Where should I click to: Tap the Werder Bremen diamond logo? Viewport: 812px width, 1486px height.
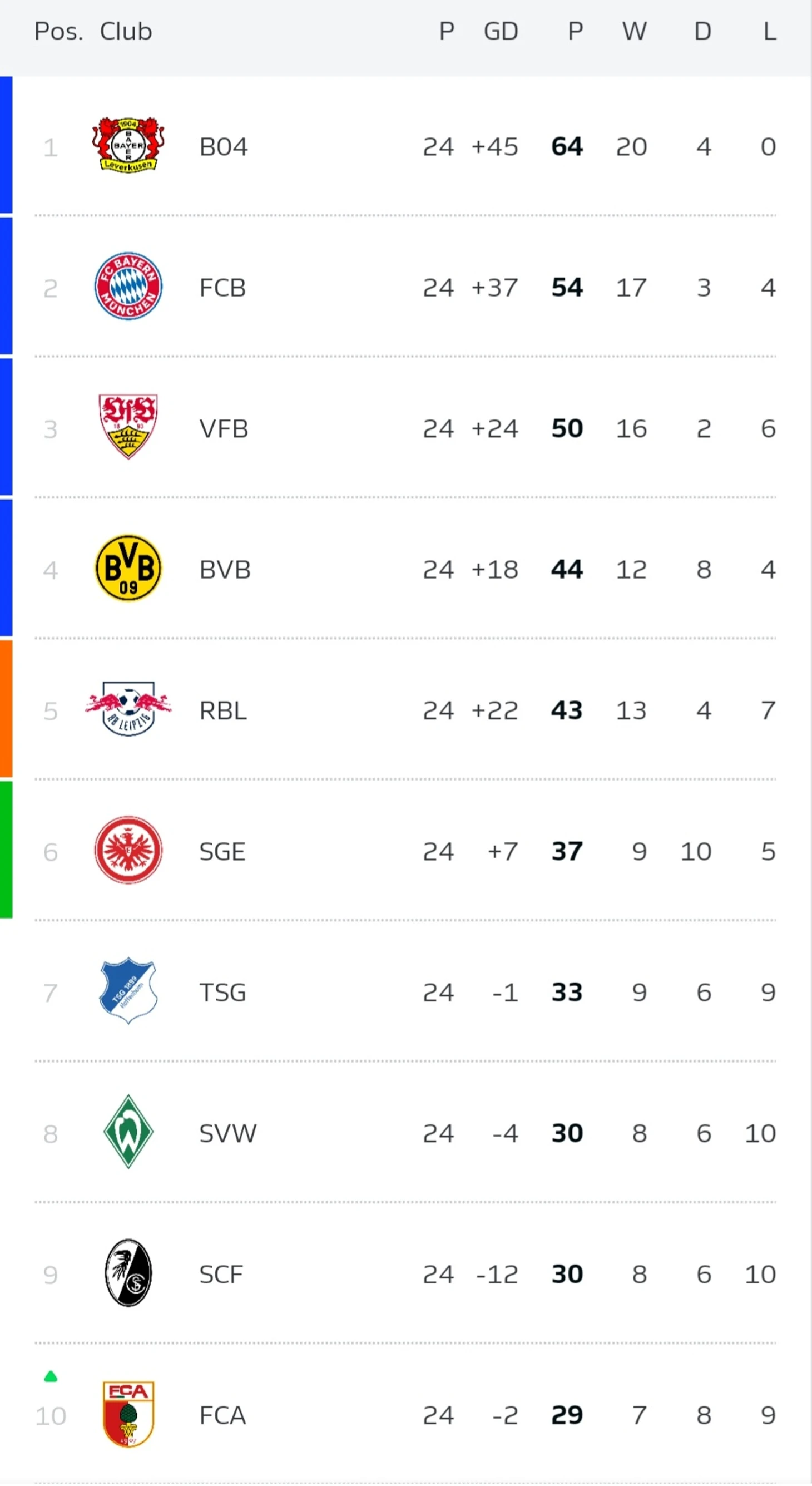pyautogui.click(x=128, y=1131)
